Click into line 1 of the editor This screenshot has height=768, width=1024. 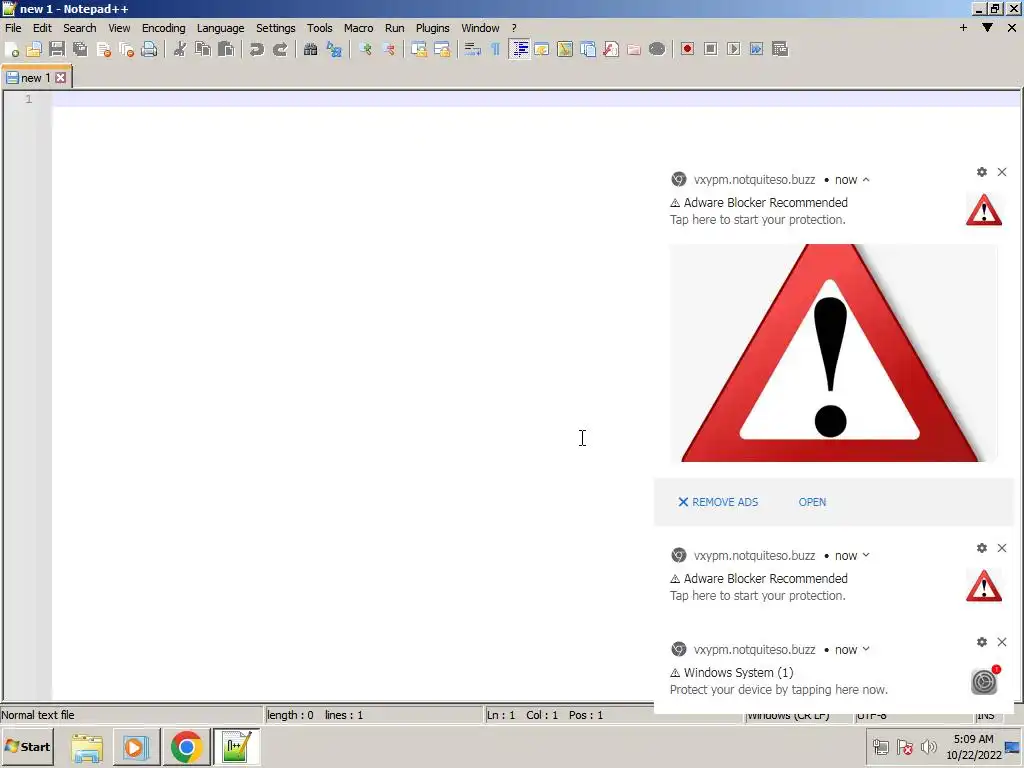pos(536,99)
